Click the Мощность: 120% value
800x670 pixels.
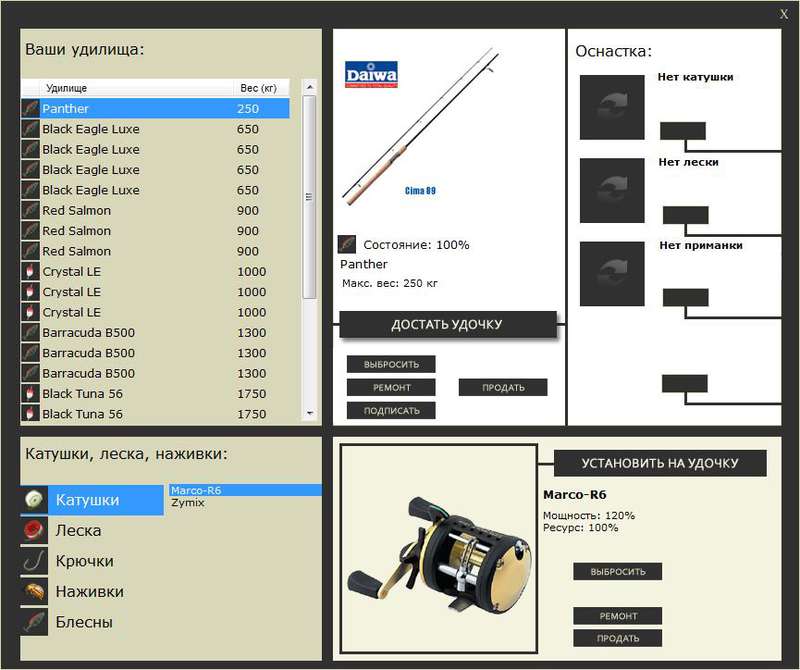[x=589, y=515]
